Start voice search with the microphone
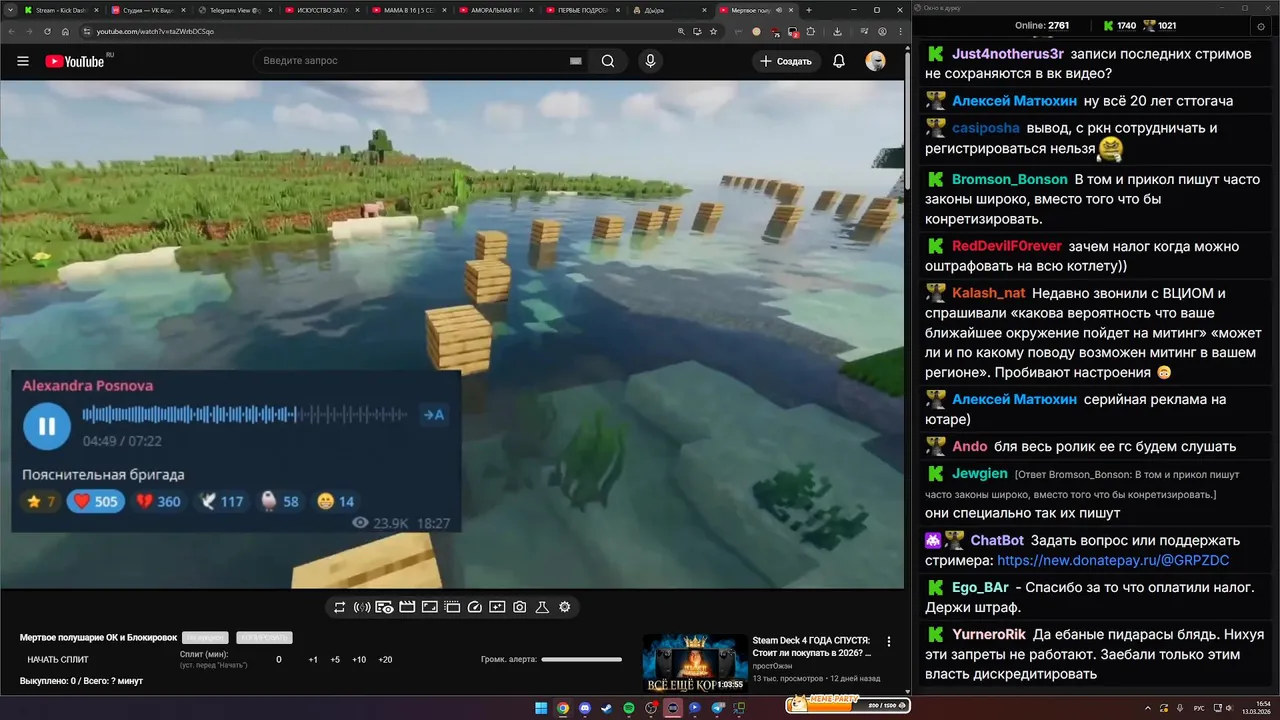The height and width of the screenshot is (720, 1280). pyautogui.click(x=651, y=61)
